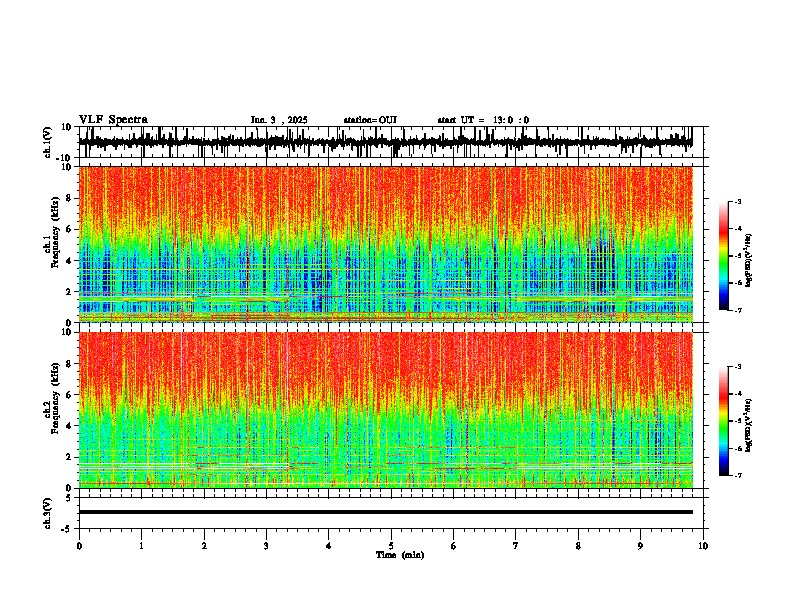Click the time axis tick label 1
This screenshot has width=792, height=612.
141,546
